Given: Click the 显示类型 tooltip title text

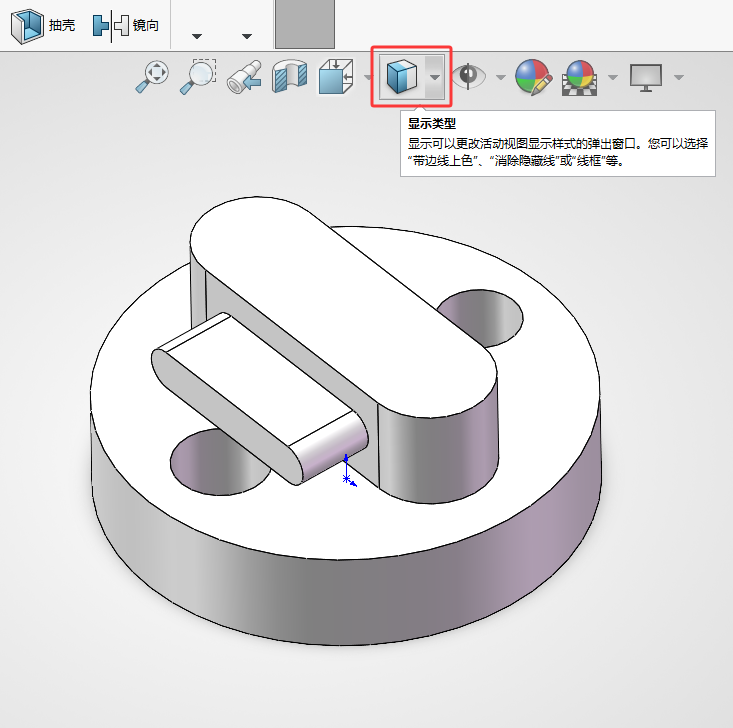Looking at the screenshot, I should coord(431,123).
